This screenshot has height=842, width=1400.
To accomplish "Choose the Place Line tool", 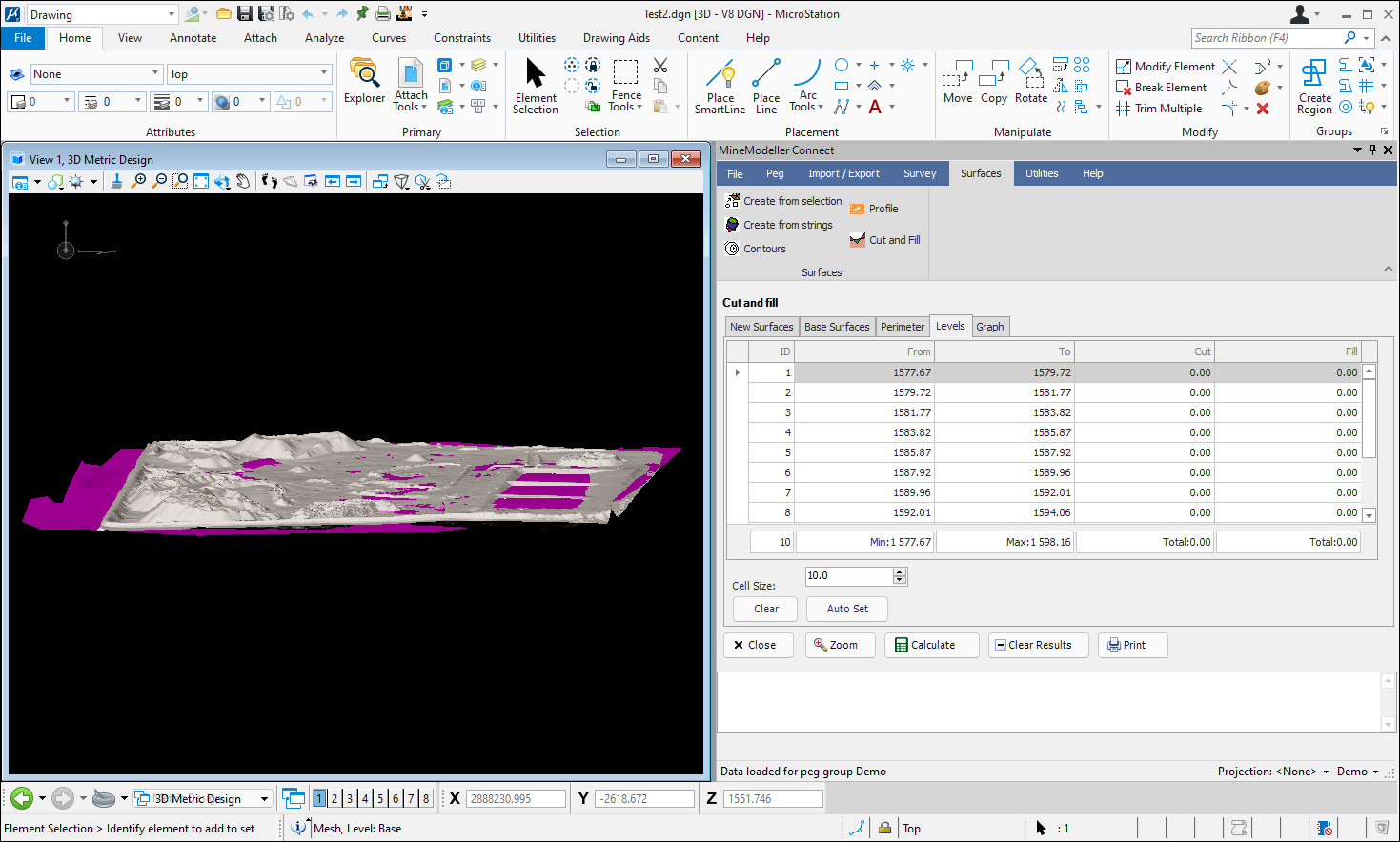I will [x=766, y=86].
